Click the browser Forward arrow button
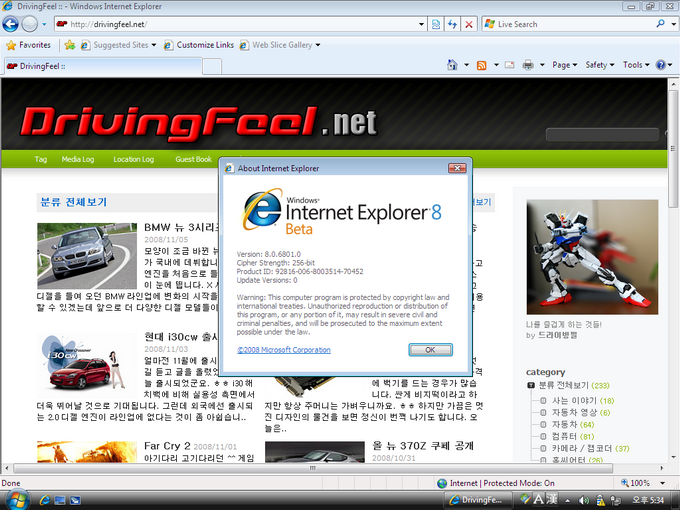The height and width of the screenshot is (510, 680). [x=29, y=24]
